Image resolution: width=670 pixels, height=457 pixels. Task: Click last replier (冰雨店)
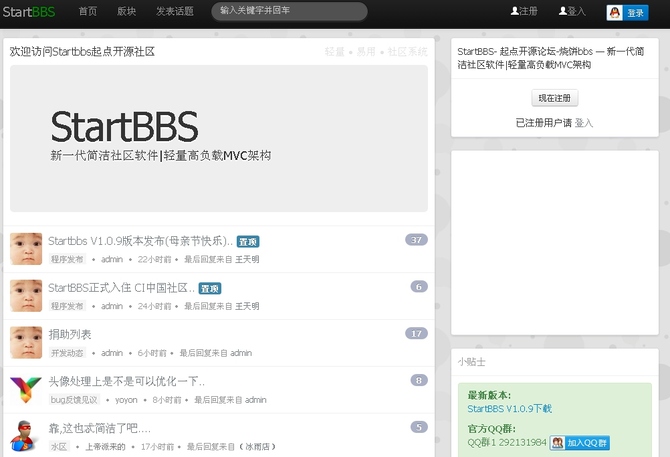pyautogui.click(x=257, y=447)
